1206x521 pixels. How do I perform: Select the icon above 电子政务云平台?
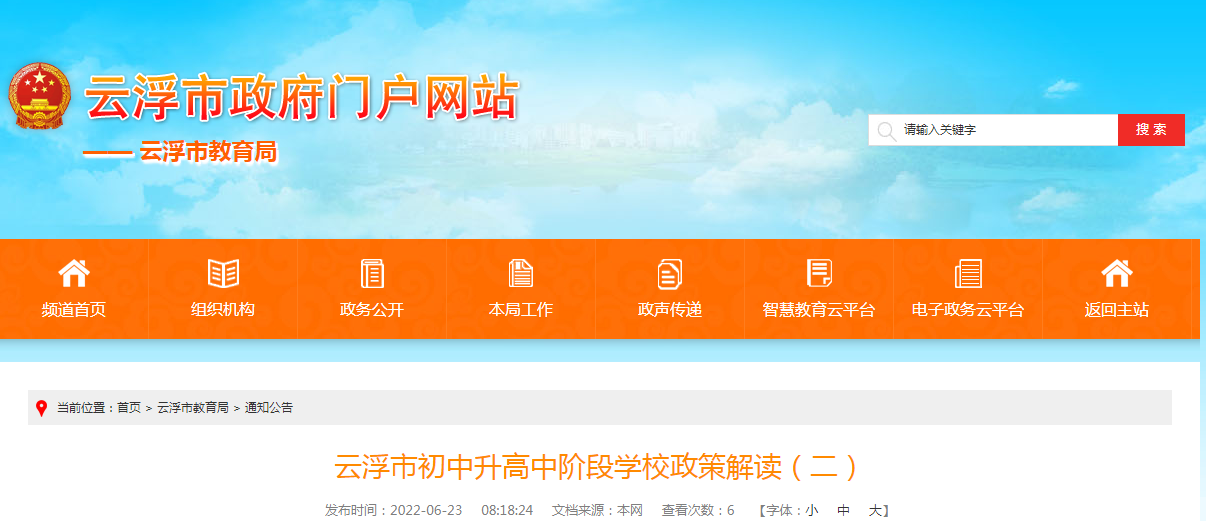(968, 273)
